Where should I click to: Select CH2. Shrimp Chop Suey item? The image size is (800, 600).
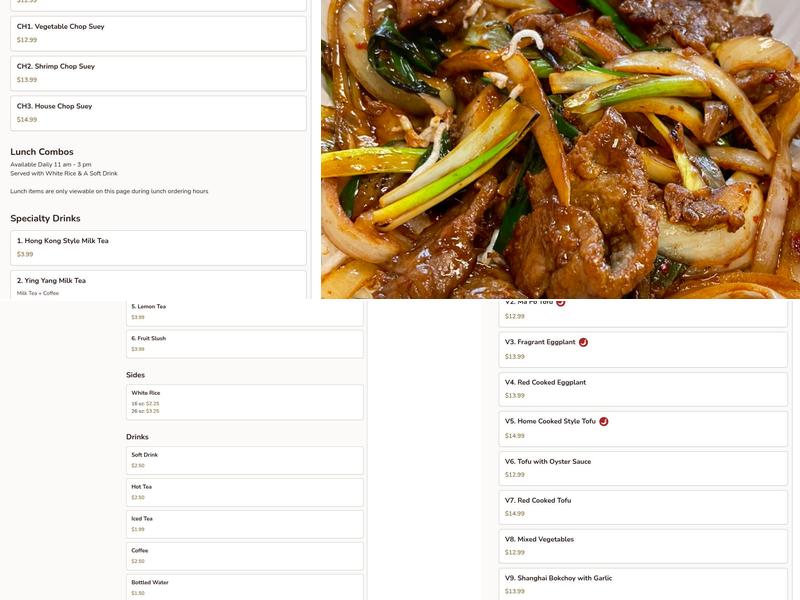pos(158,73)
